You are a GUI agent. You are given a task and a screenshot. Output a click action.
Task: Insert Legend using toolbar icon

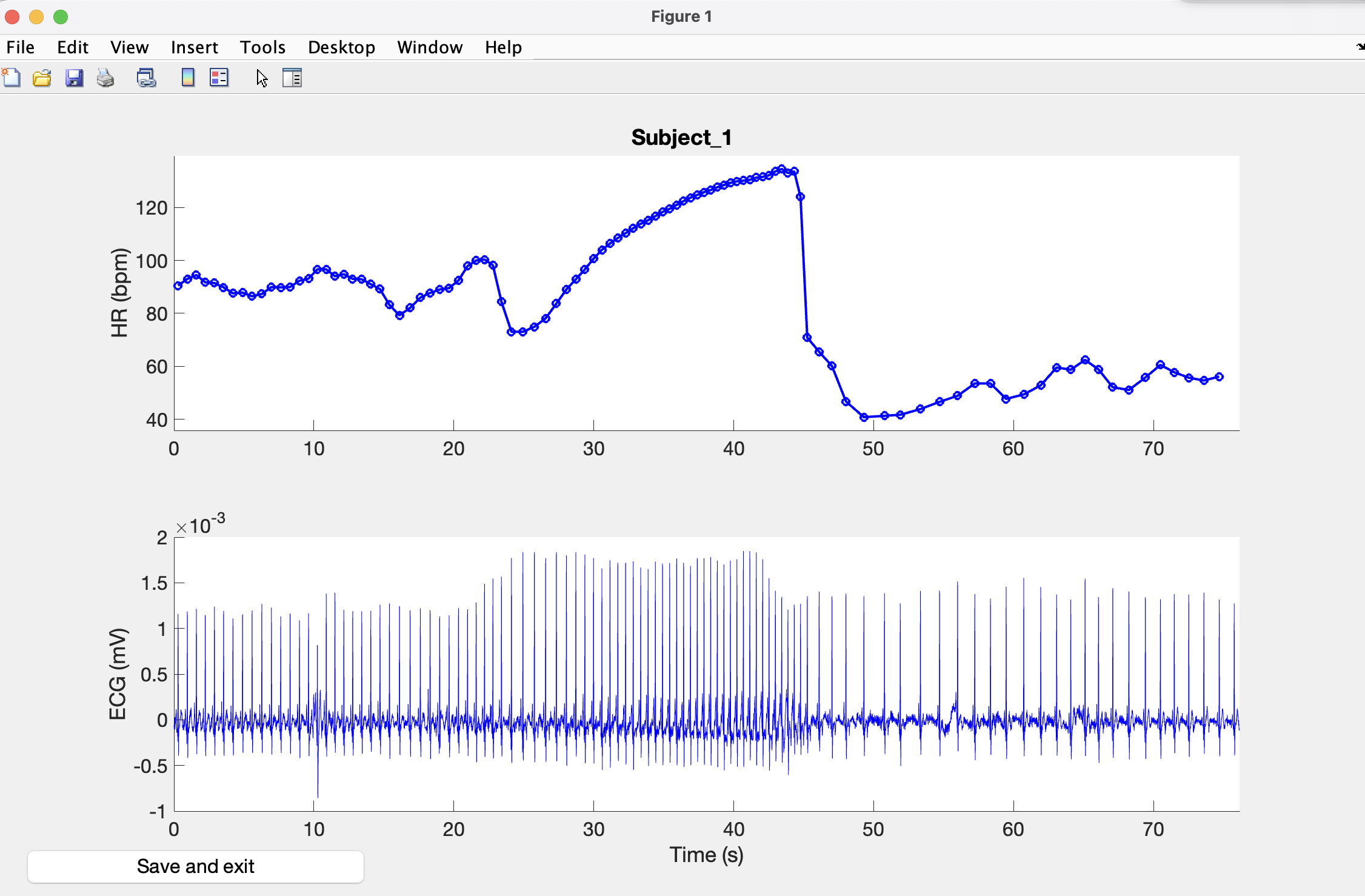(219, 78)
